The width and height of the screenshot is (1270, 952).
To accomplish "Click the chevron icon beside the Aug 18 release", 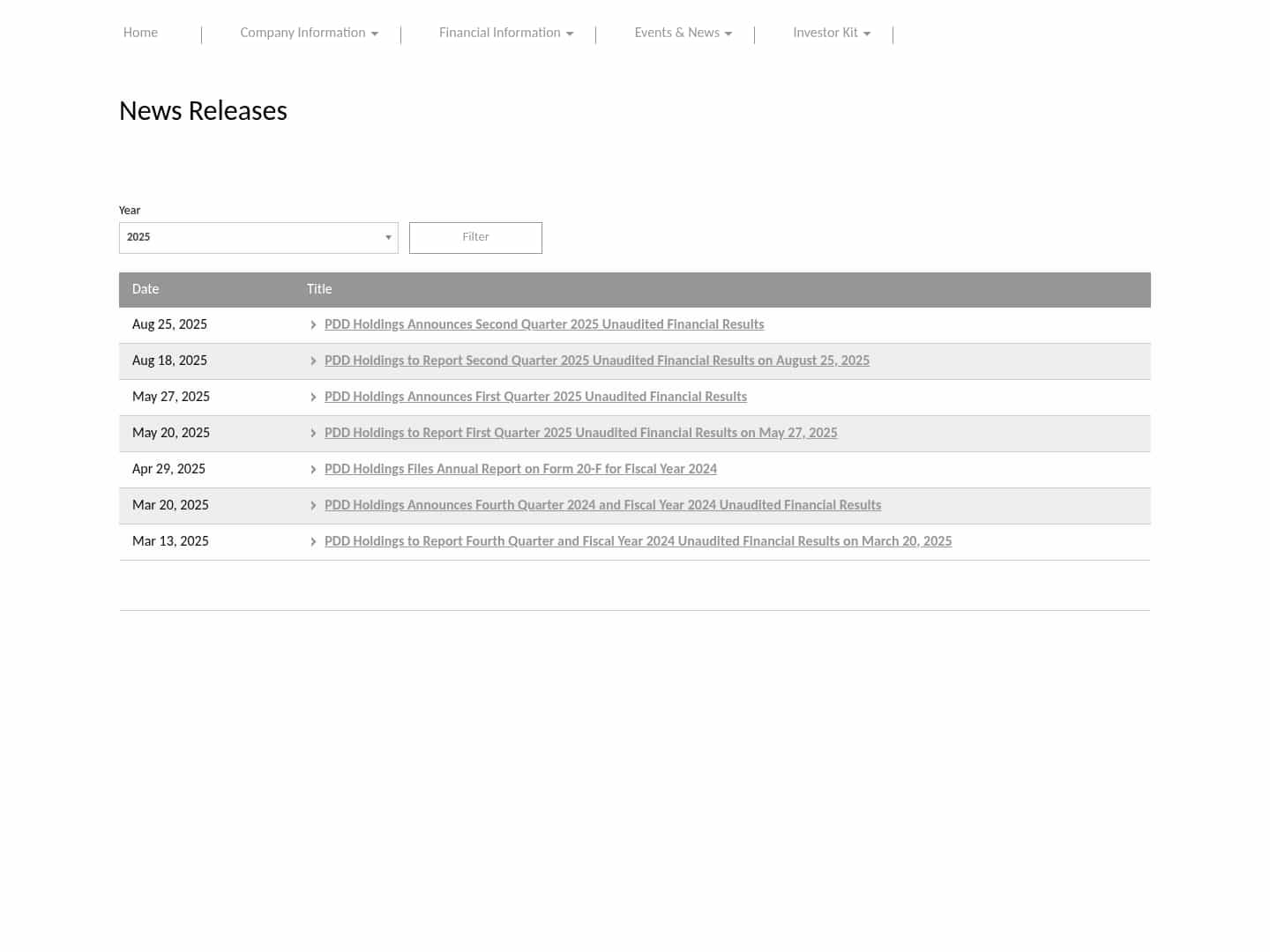I will coord(313,361).
